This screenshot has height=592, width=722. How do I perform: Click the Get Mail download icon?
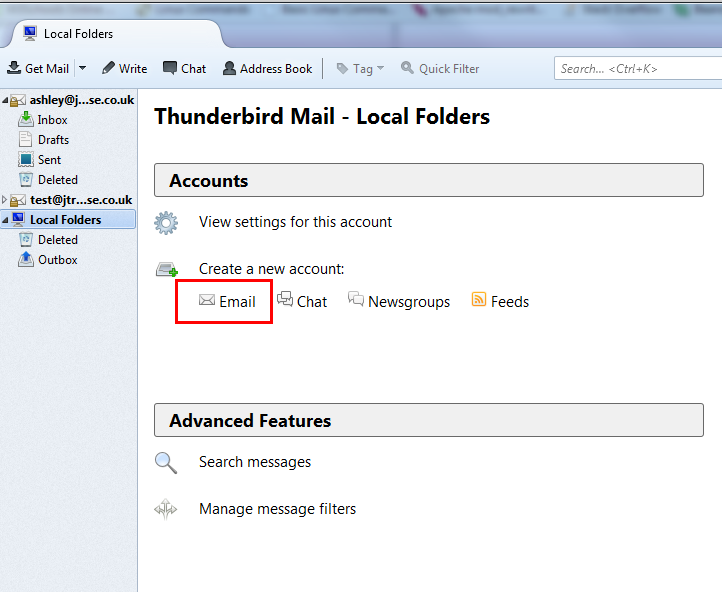click(x=14, y=68)
